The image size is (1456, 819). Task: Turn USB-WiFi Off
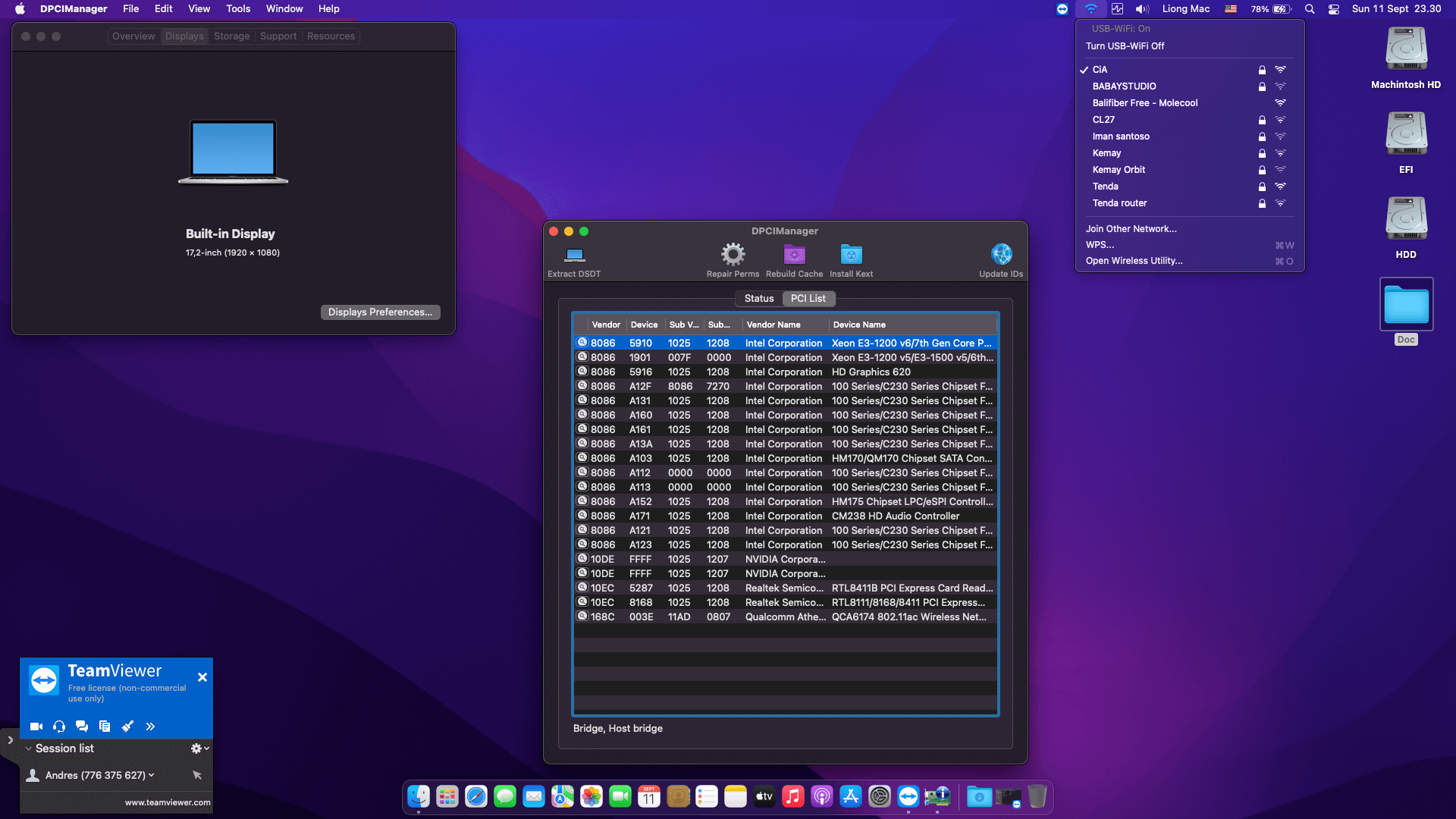coord(1125,46)
